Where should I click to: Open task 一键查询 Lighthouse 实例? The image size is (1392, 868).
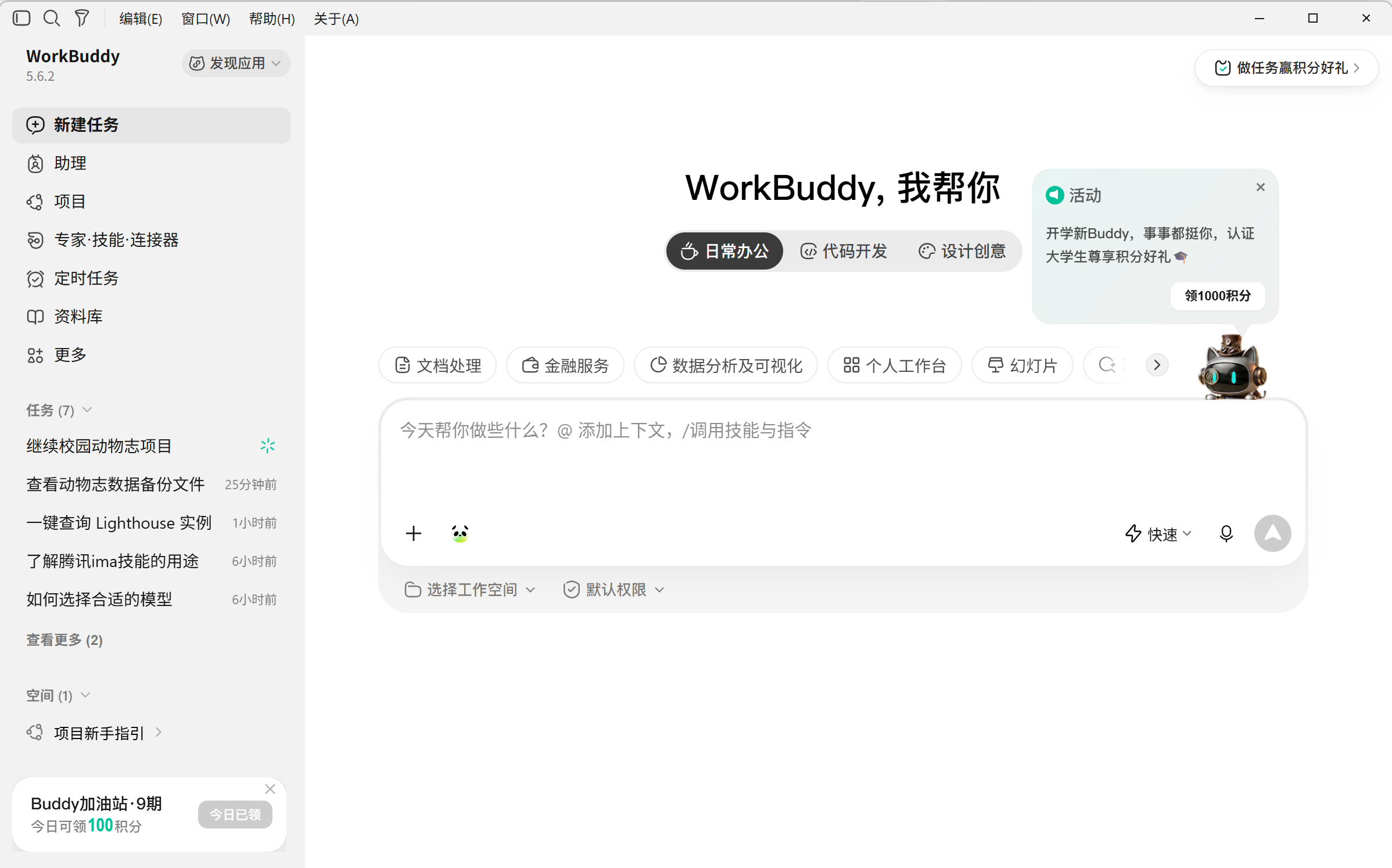pyautogui.click(x=151, y=523)
